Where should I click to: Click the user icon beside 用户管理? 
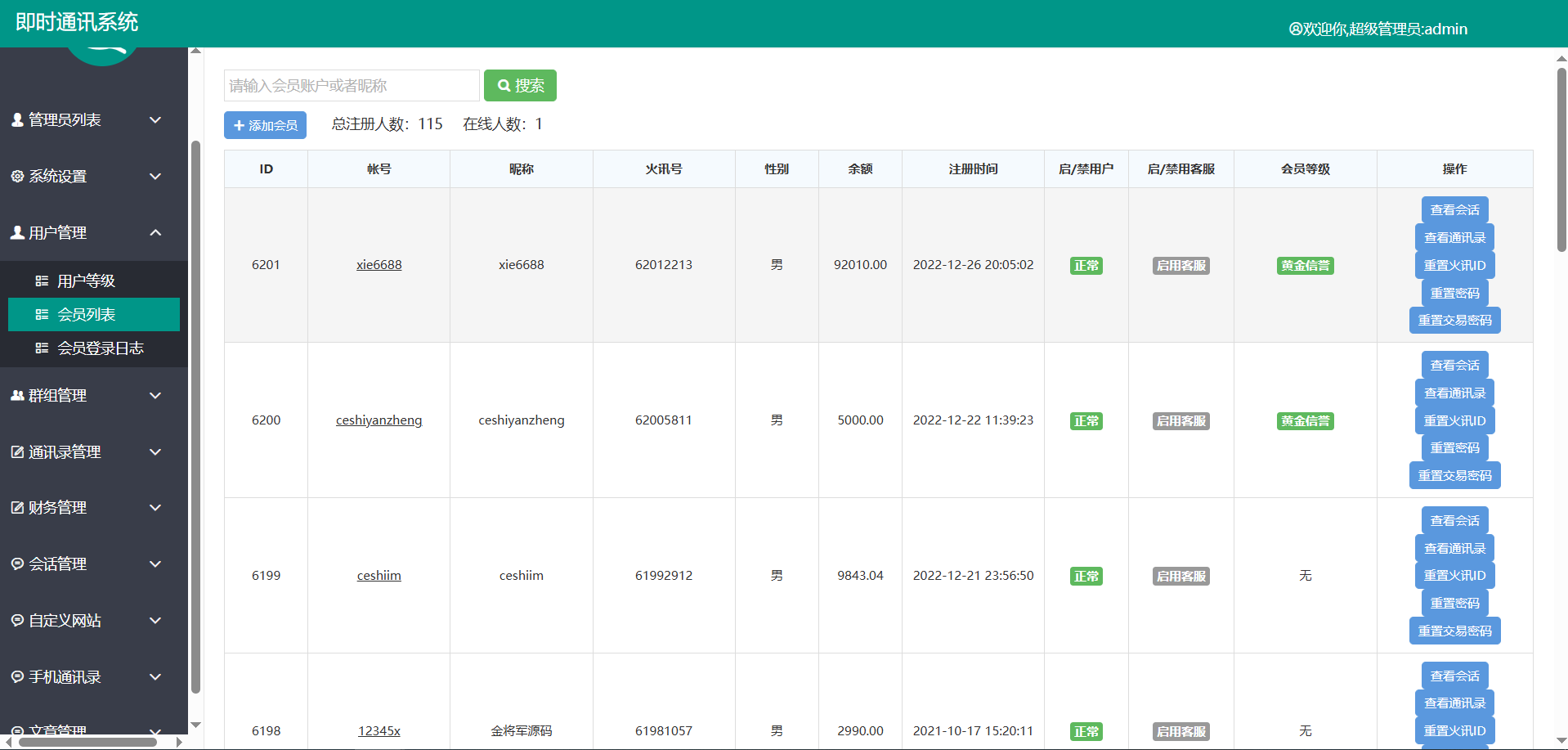(x=17, y=233)
